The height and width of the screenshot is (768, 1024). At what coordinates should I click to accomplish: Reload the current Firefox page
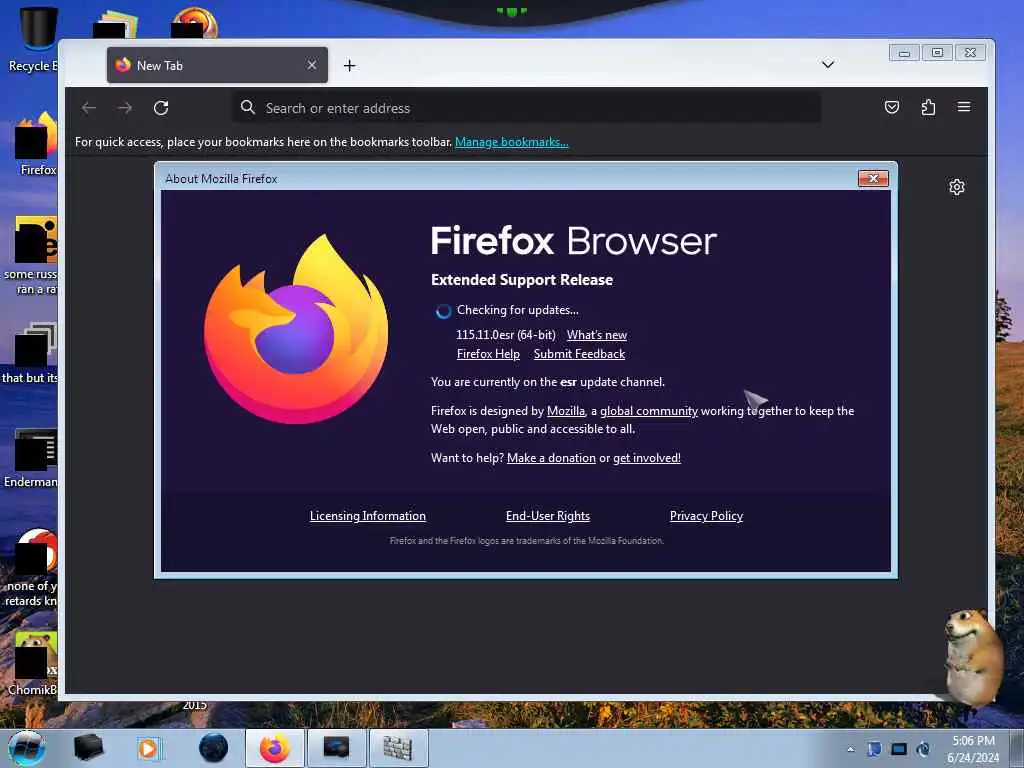pos(161,108)
